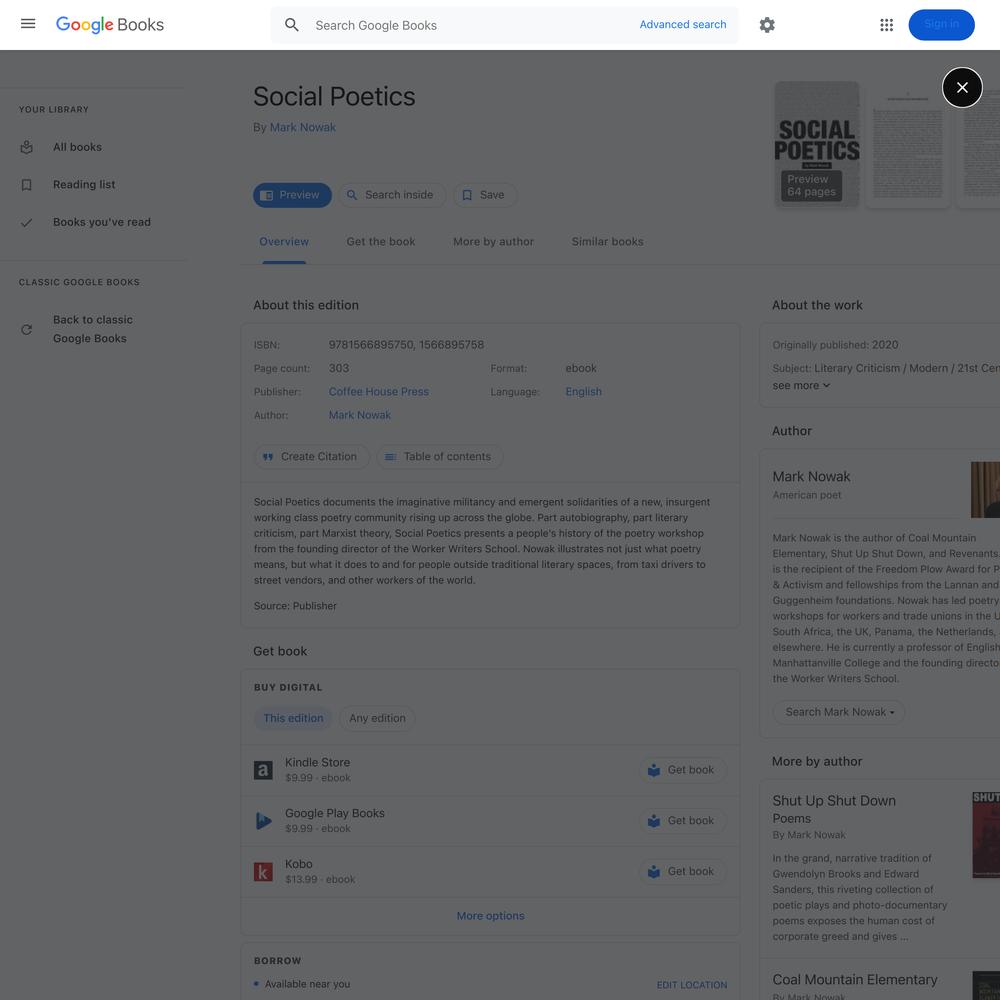This screenshot has width=1000, height=1000.
Task: Click Shut Up Shut Down cover thumbnail
Action: click(x=986, y=835)
